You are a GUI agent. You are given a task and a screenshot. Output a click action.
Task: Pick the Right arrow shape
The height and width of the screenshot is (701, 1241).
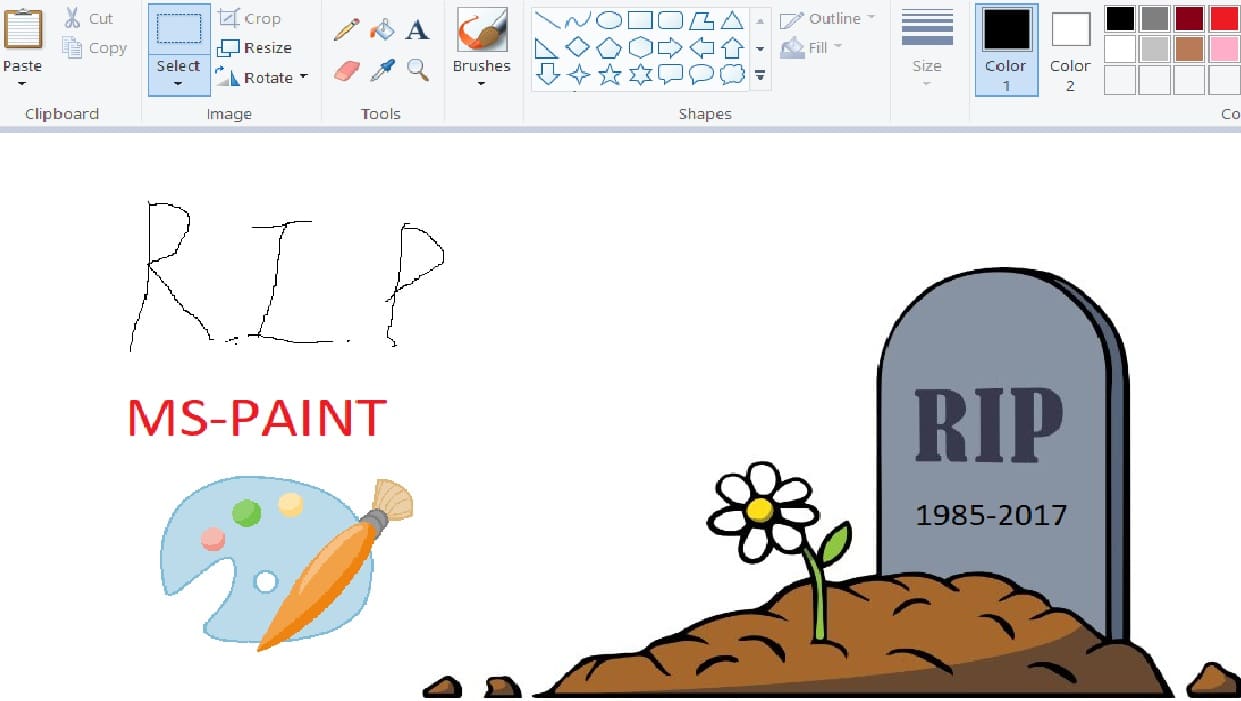[670, 47]
